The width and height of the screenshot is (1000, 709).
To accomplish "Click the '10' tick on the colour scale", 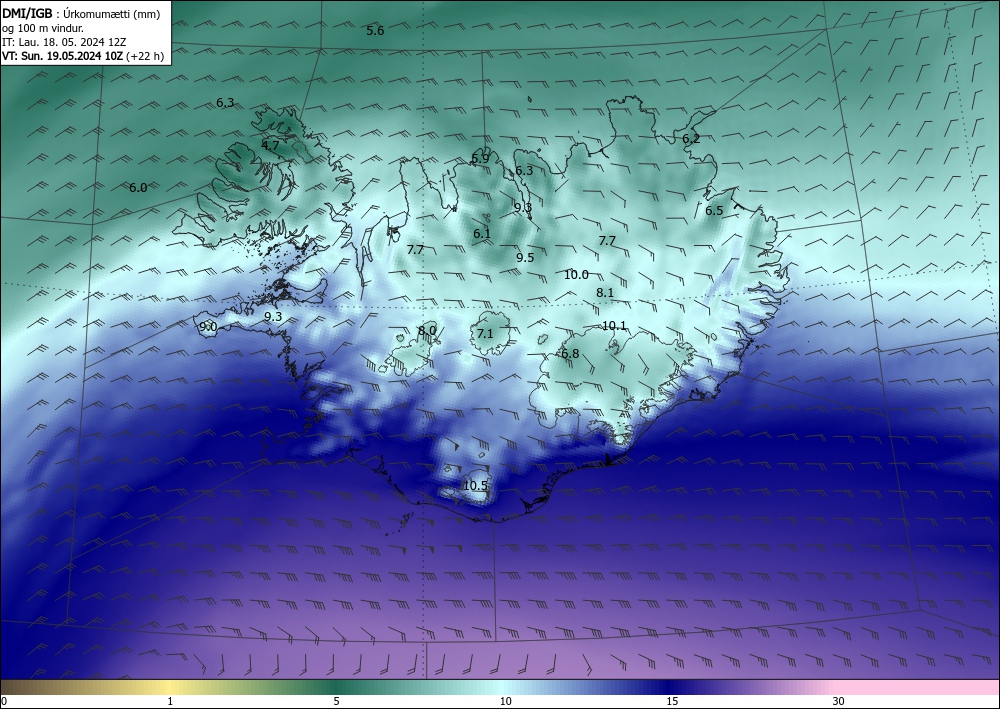I will click(506, 701).
